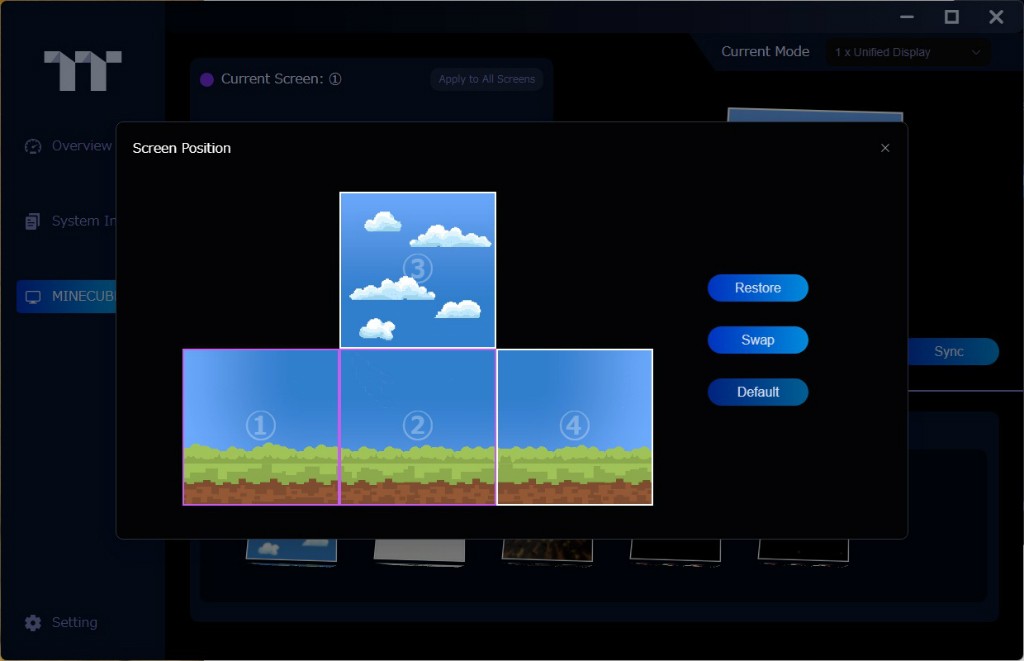Select the MINECUBE monitor icon
The width and height of the screenshot is (1024, 661).
pyautogui.click(x=33, y=297)
